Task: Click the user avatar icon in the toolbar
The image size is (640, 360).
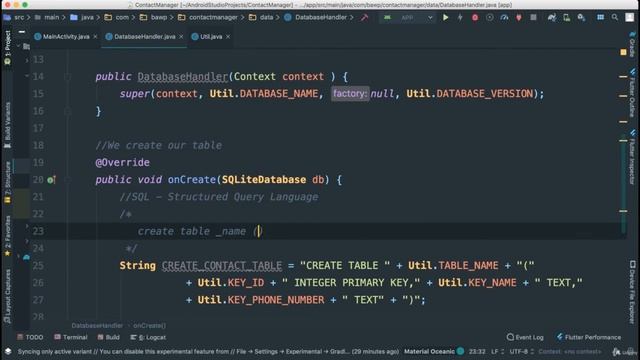Action: pyautogui.click(x=630, y=18)
